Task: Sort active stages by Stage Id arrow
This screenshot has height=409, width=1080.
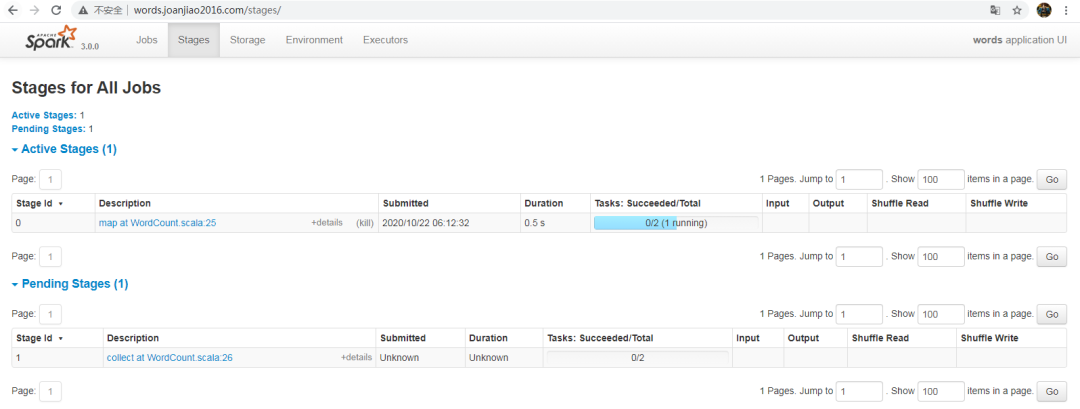Action: click(61, 204)
